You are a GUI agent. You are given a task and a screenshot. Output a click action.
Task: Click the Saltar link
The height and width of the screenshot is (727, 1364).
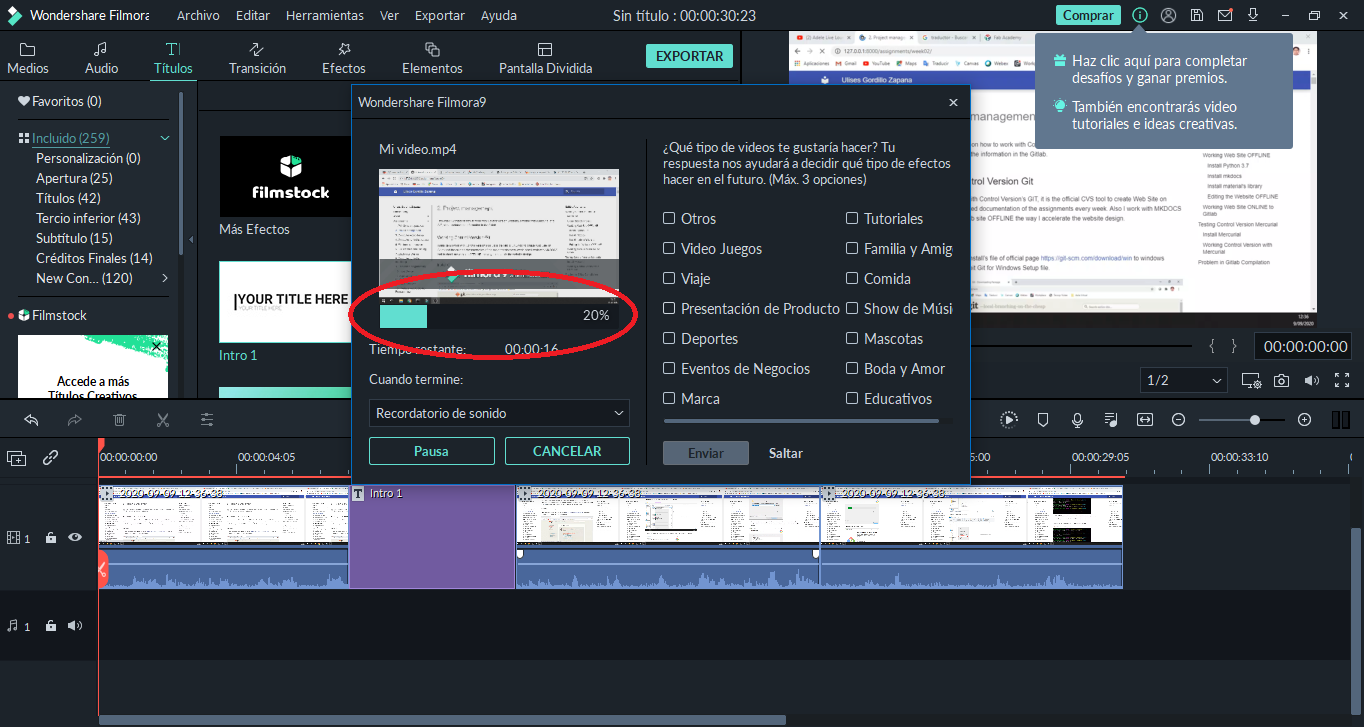786,453
